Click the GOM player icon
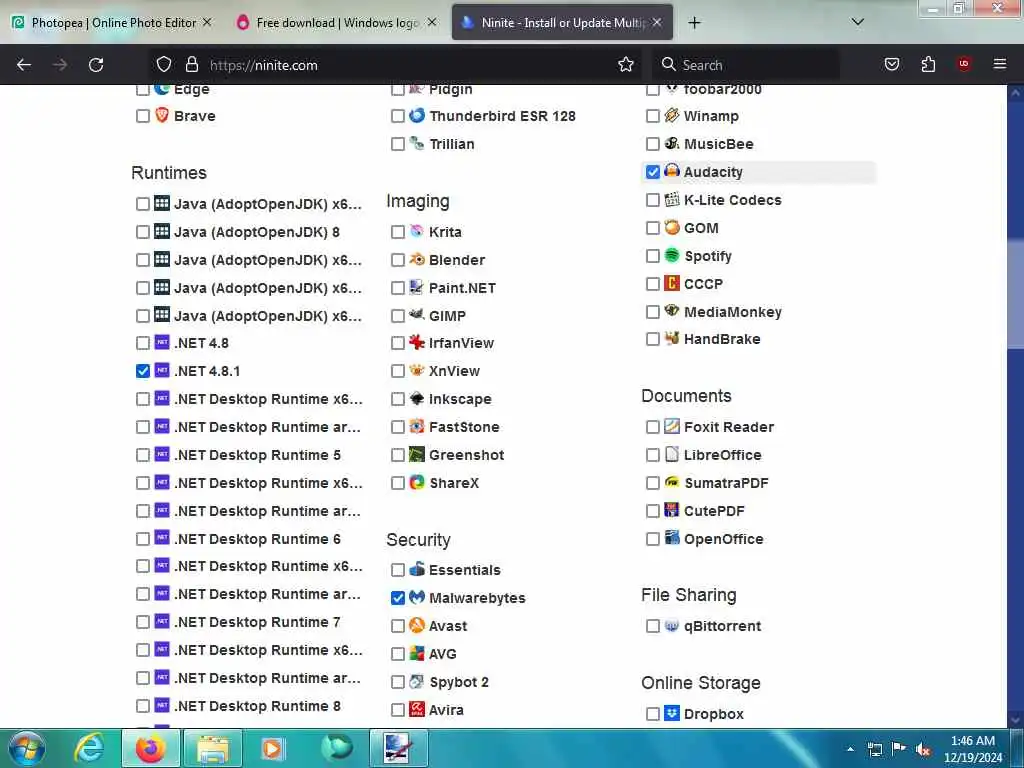 point(671,227)
